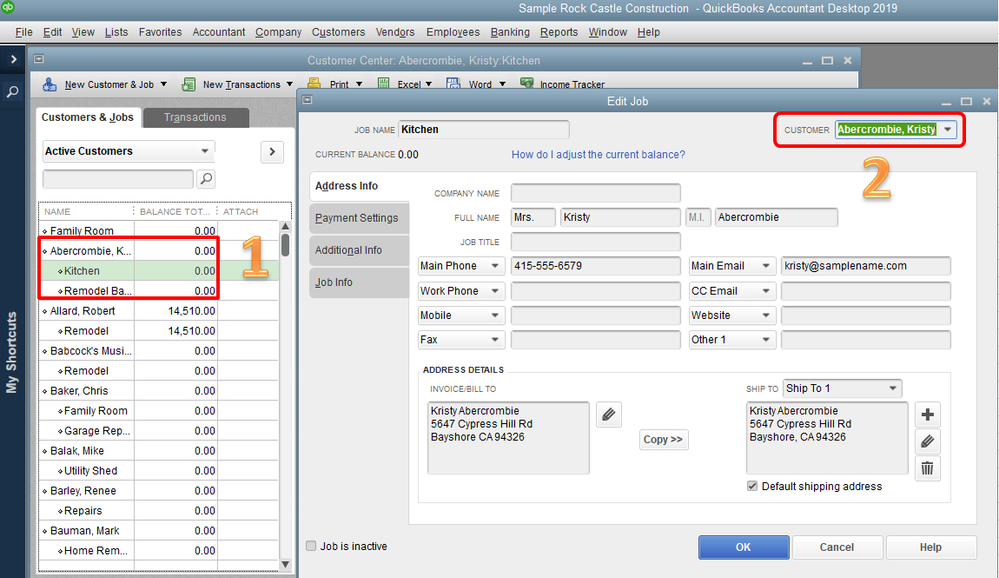Delete the Ship To address trash icon
The height and width of the screenshot is (578, 999).
[x=928, y=468]
